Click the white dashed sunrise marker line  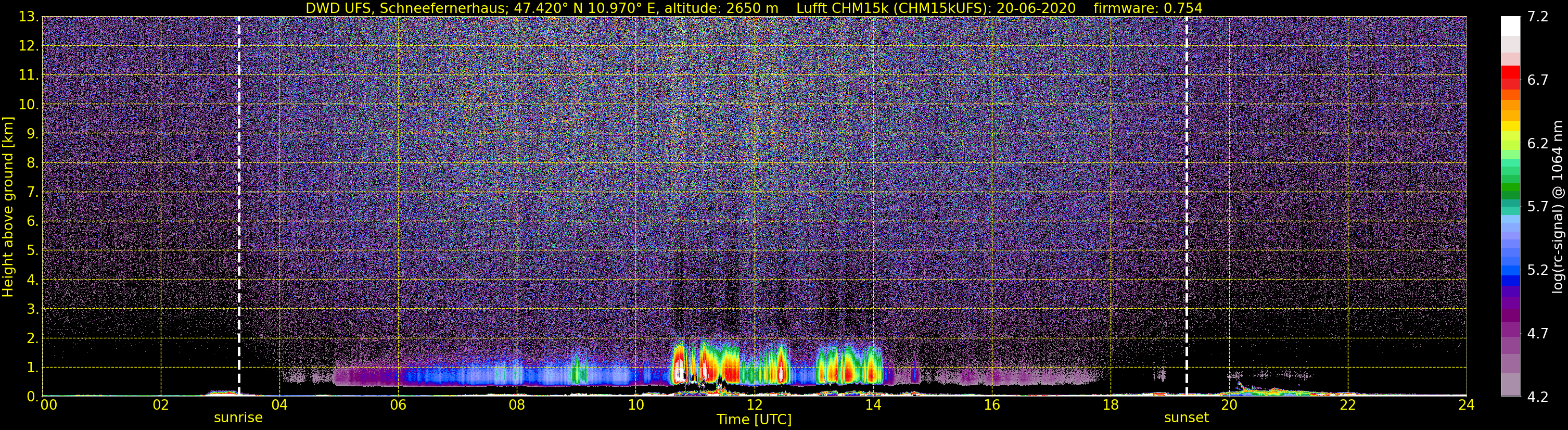238,206
